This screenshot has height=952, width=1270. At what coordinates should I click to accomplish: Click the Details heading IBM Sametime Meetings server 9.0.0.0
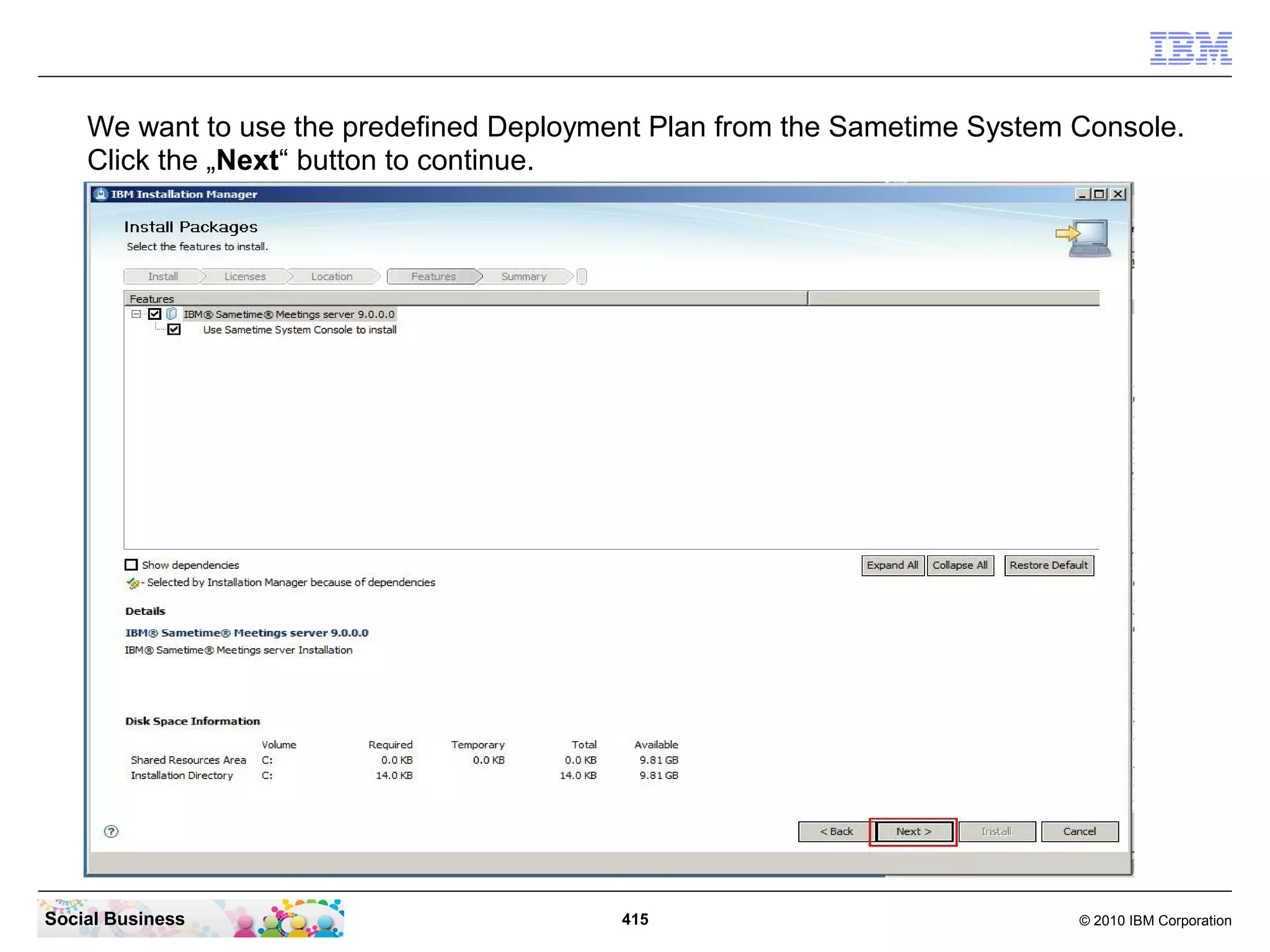pyautogui.click(x=247, y=633)
